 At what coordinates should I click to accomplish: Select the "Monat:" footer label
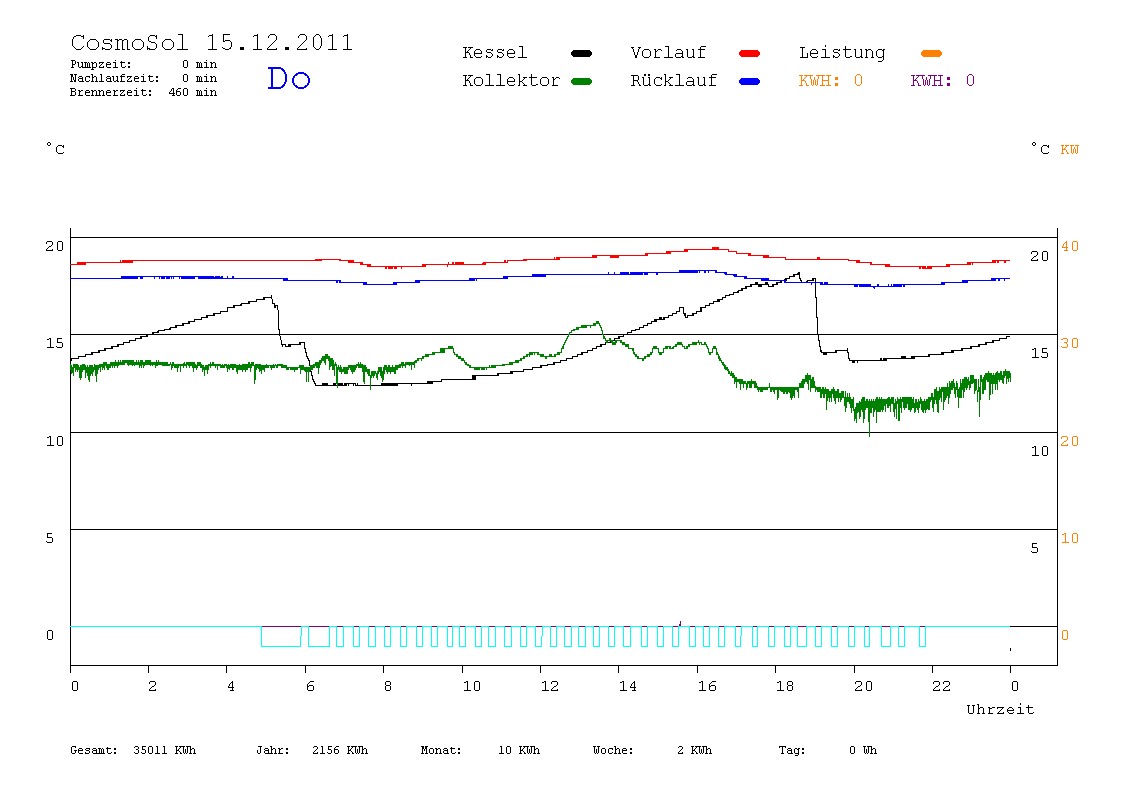[441, 750]
